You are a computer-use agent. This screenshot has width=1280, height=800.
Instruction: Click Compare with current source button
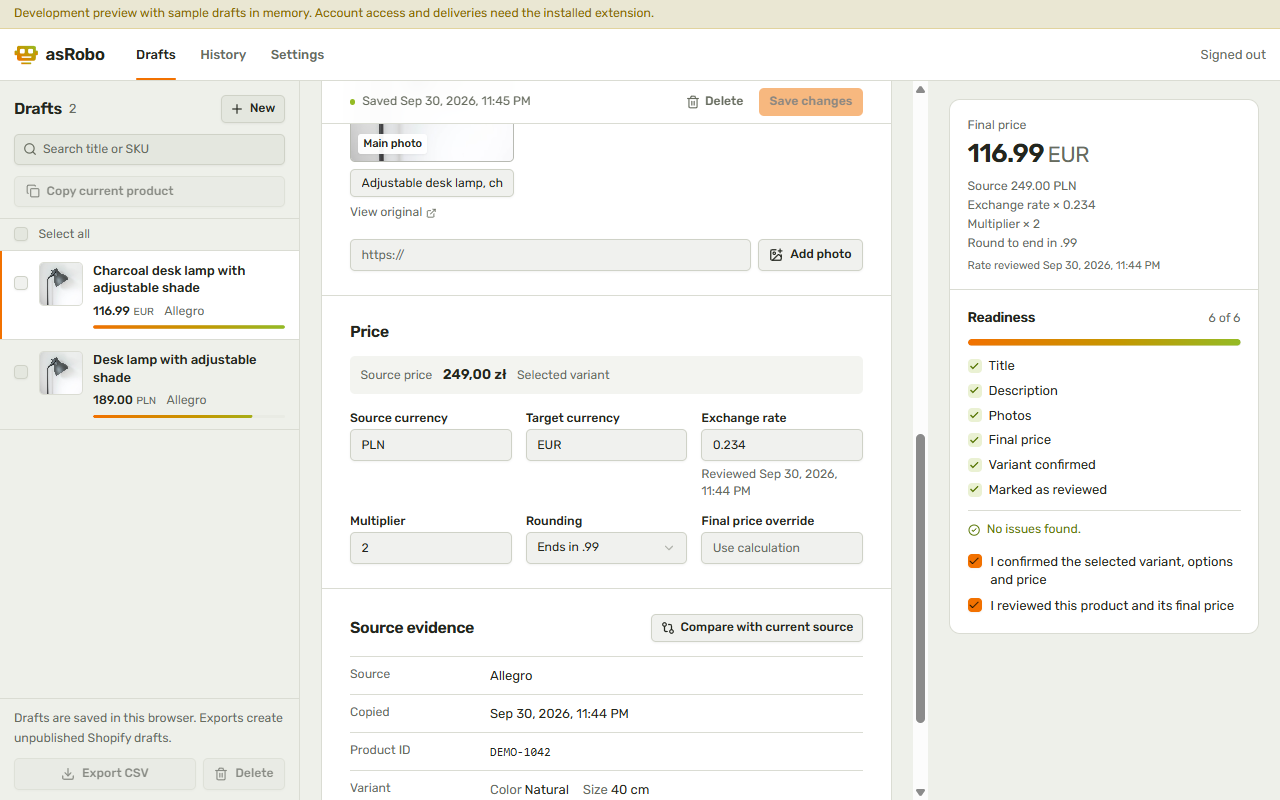(x=757, y=628)
